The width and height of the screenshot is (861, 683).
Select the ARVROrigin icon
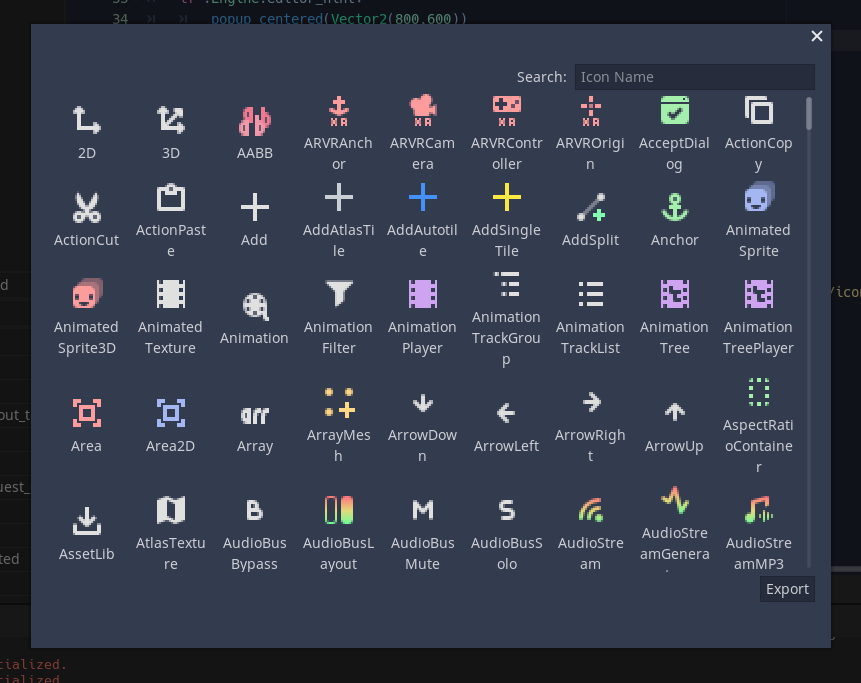coord(591,110)
